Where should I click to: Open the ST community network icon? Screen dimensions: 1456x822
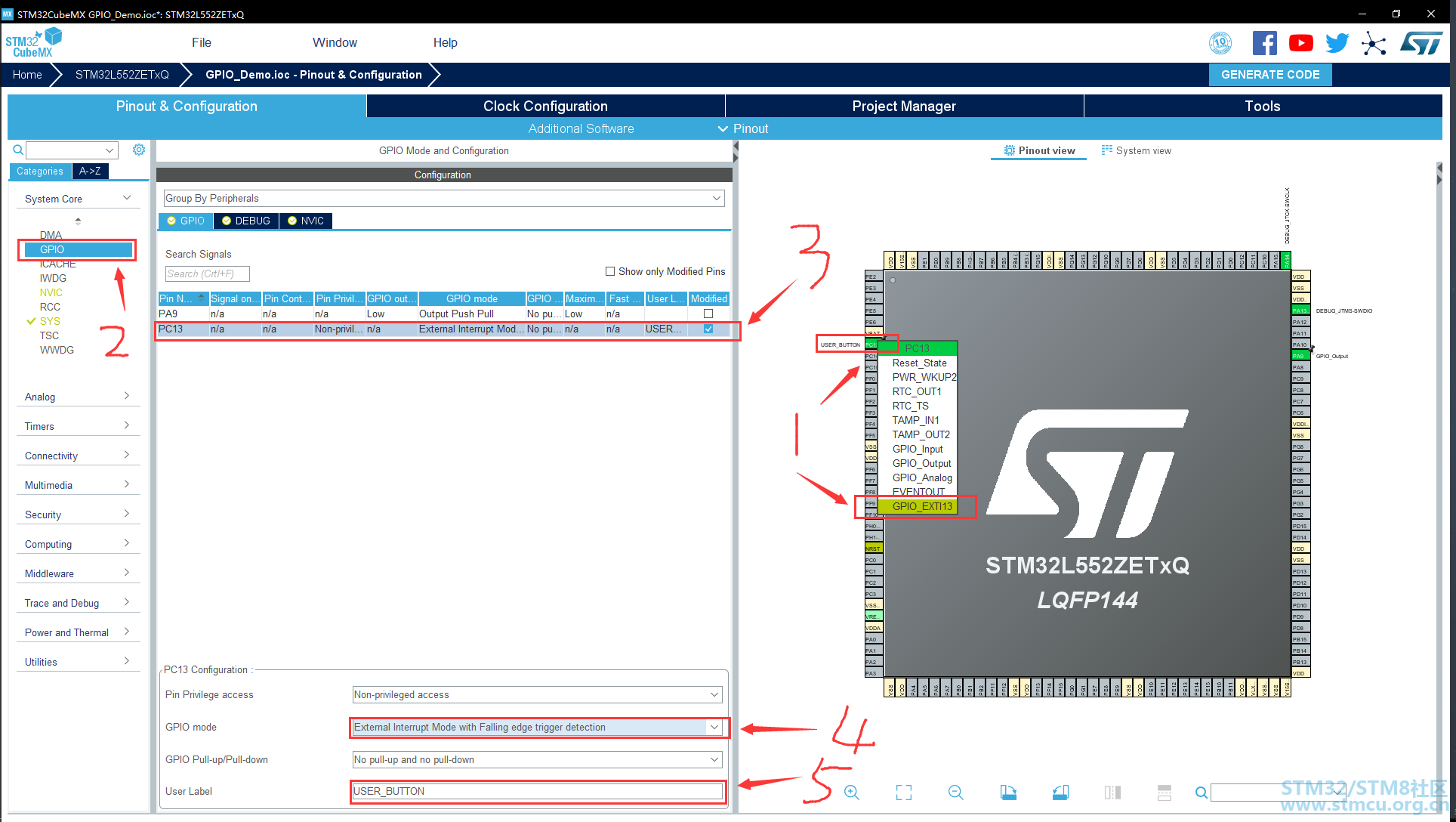click(x=1374, y=43)
